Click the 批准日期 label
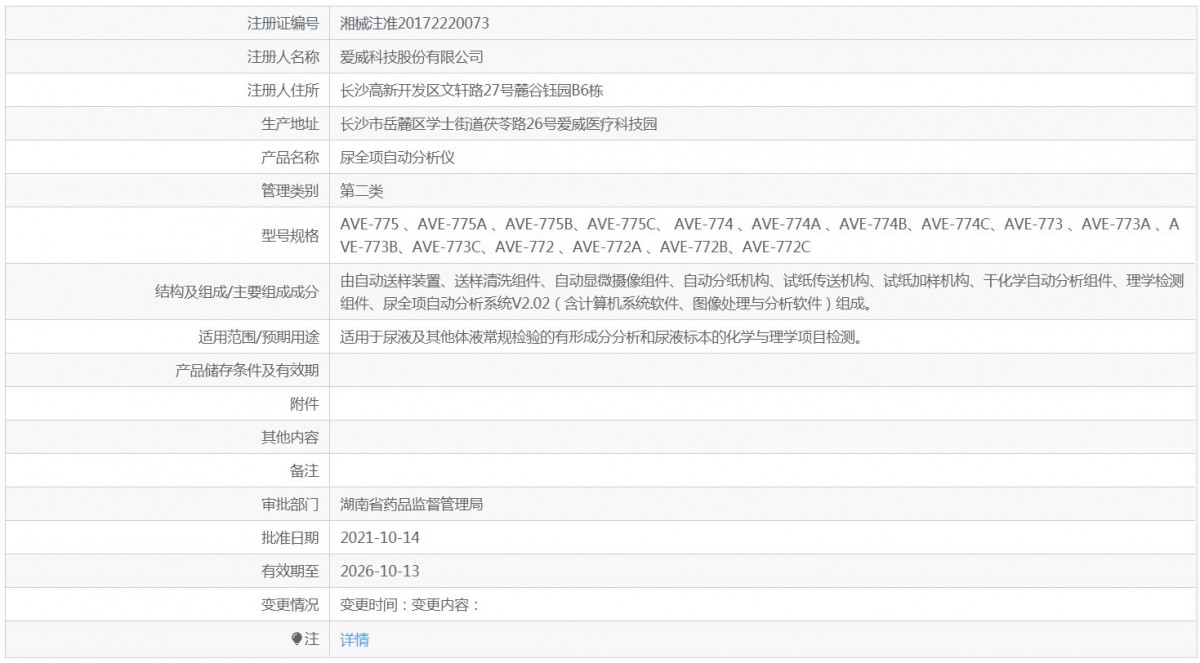1200x663 pixels. pyautogui.click(x=290, y=537)
